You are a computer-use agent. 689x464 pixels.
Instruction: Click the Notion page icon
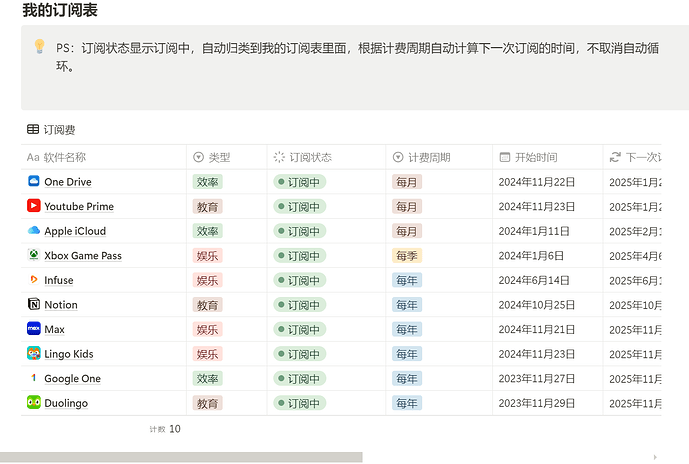tap(33, 304)
